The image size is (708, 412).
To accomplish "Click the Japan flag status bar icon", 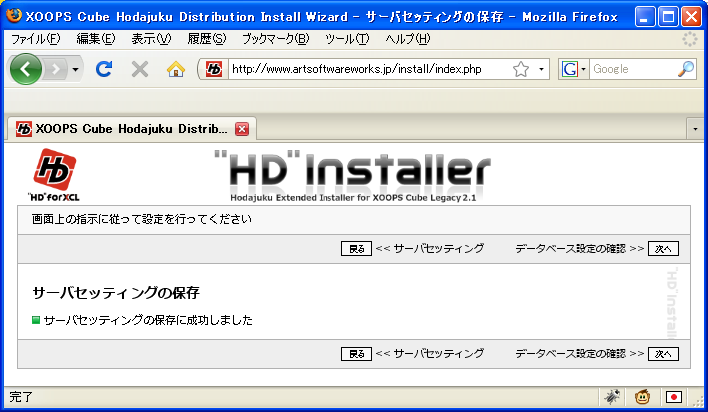I will coord(675,397).
